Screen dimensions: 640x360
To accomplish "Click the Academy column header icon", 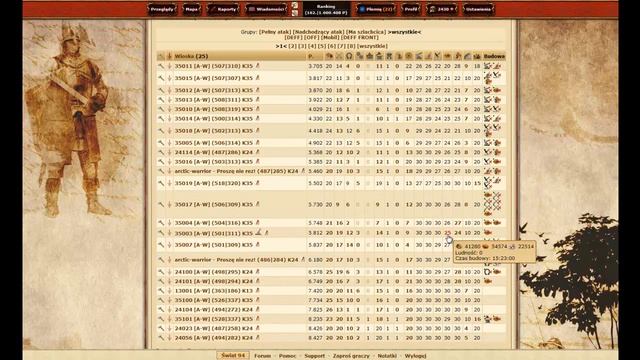I will [x=369, y=56].
